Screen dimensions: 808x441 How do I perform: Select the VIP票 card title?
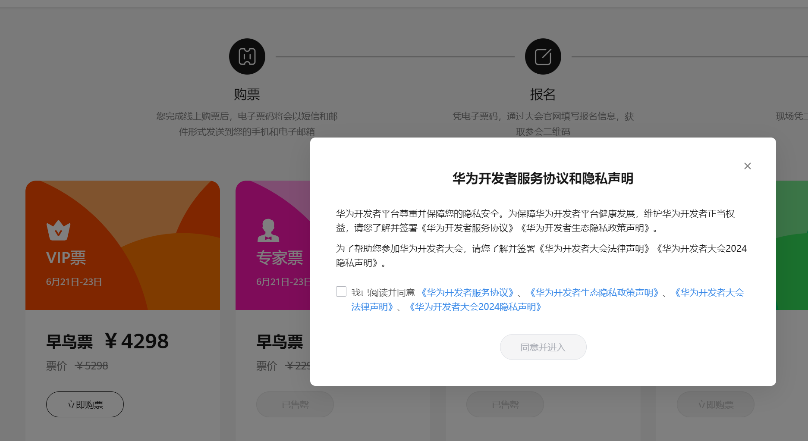click(x=66, y=258)
